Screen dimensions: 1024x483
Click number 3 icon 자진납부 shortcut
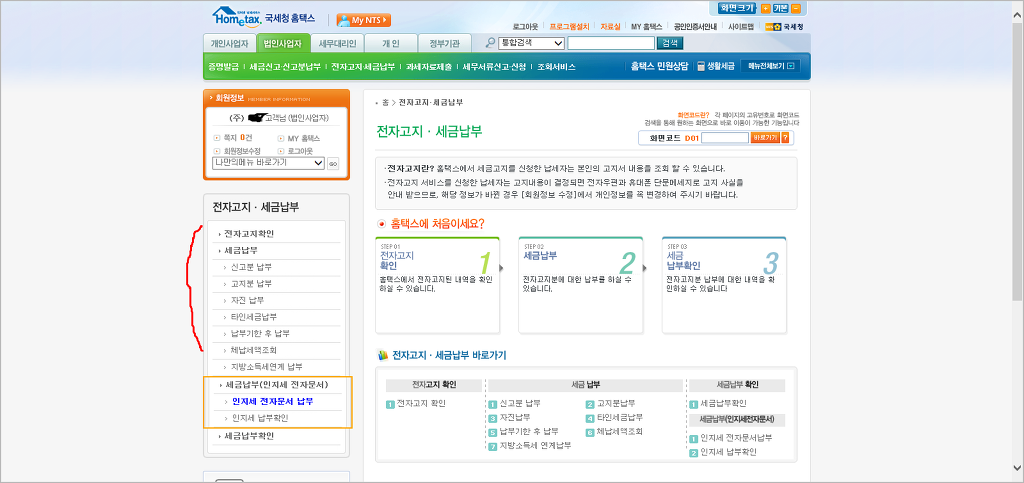coord(493,418)
